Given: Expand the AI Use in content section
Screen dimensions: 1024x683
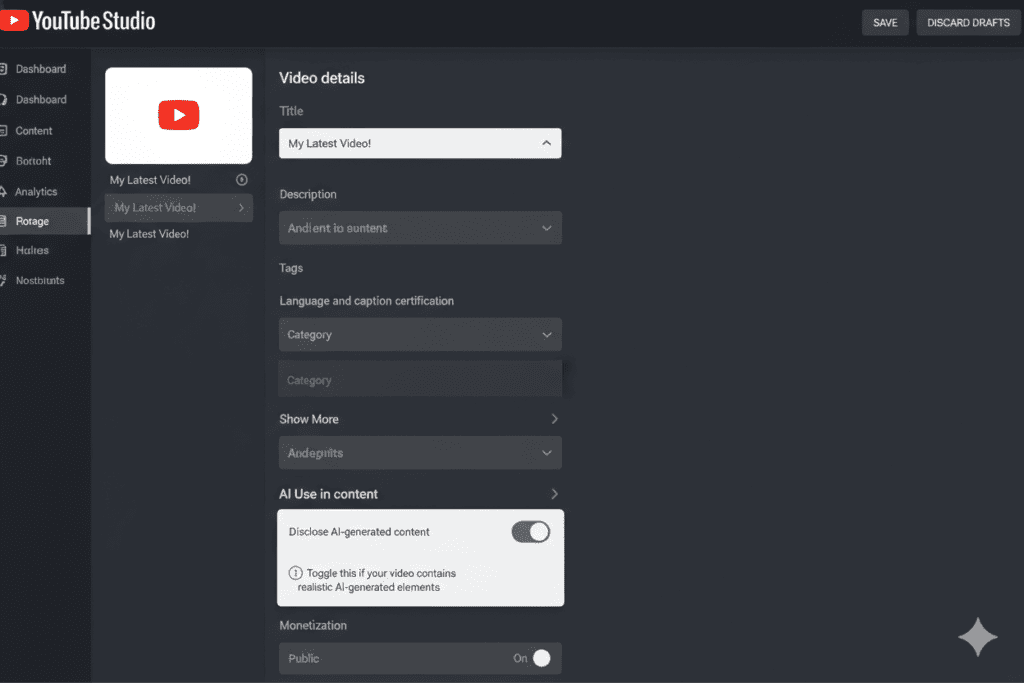Looking at the screenshot, I should pos(419,494).
